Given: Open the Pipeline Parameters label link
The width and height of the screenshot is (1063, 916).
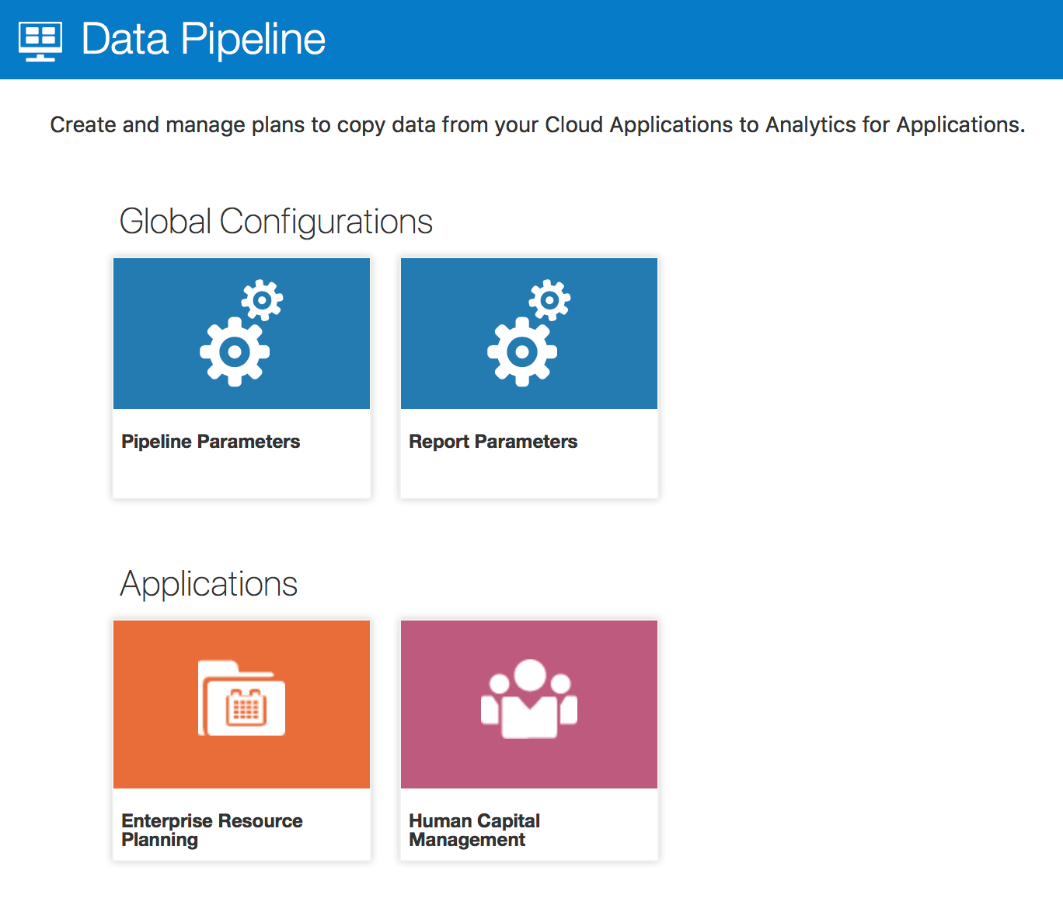Looking at the screenshot, I should (x=210, y=441).
